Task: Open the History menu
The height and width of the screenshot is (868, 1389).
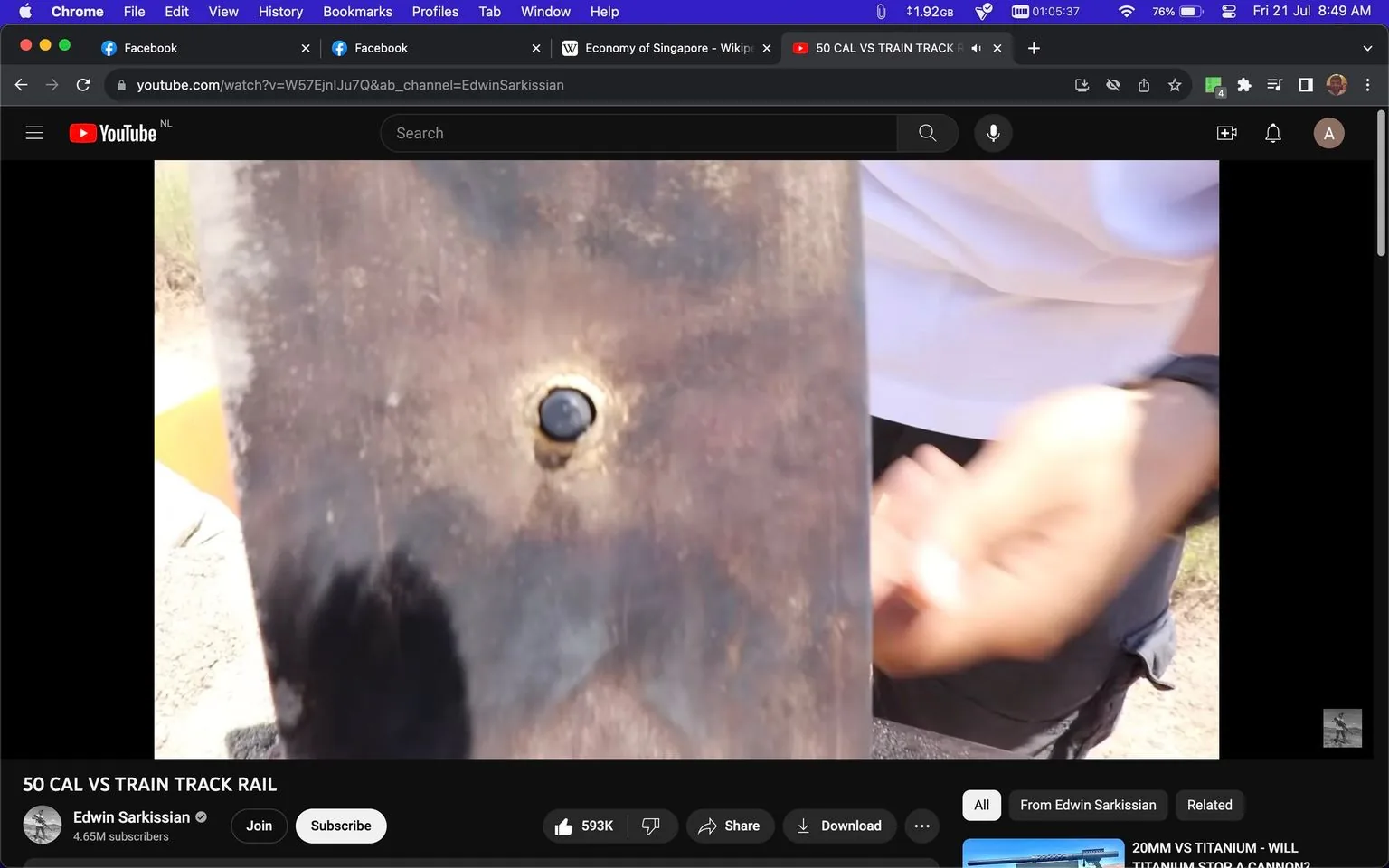Action: 279,12
